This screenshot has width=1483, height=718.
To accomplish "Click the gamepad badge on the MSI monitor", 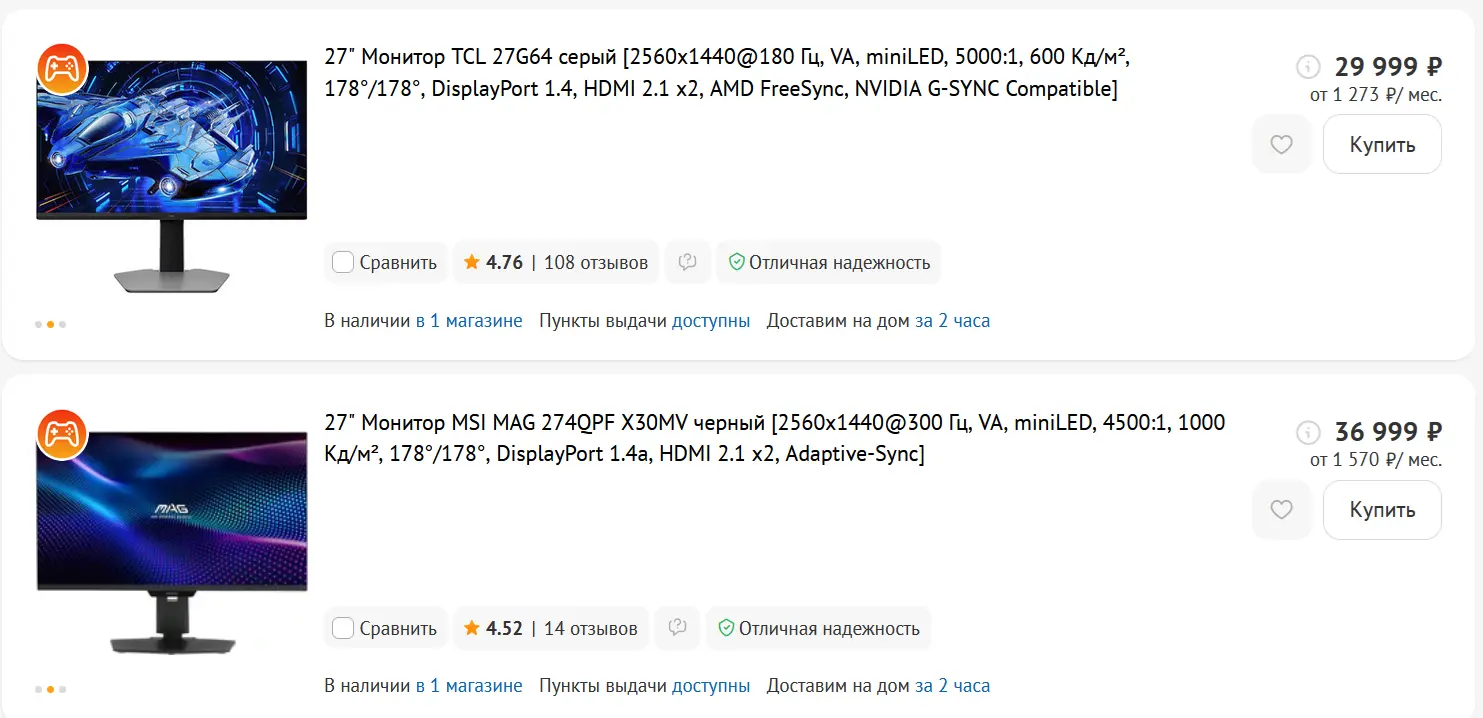I will coord(62,434).
